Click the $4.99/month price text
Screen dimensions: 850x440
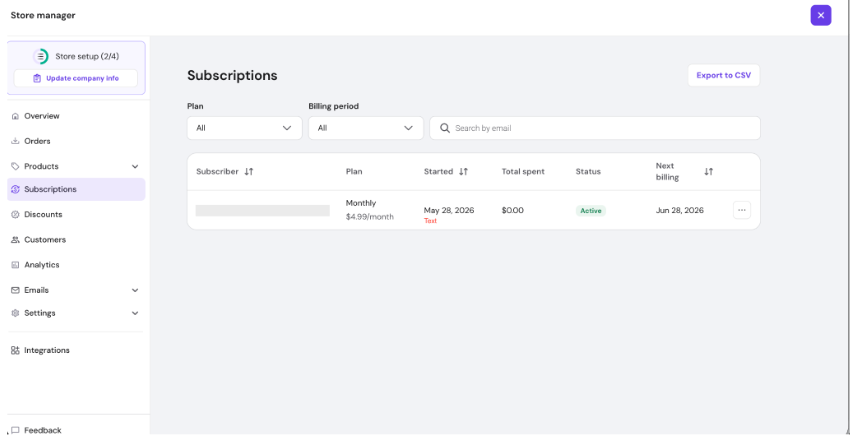370,217
